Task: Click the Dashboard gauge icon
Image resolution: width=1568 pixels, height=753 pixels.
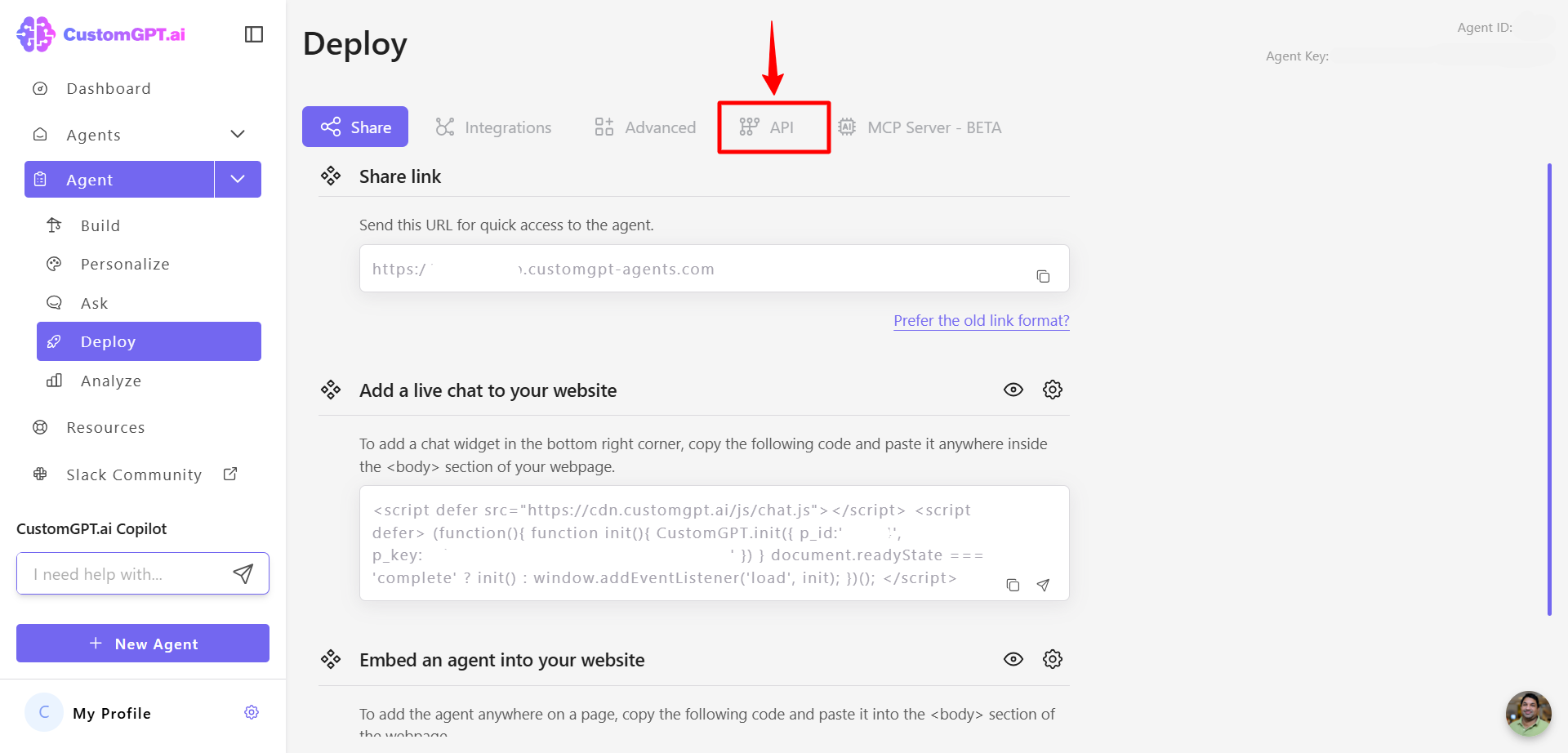Action: coord(40,88)
